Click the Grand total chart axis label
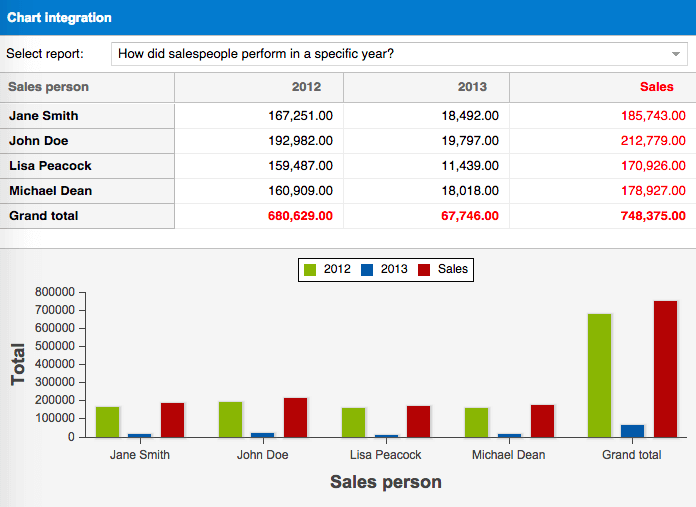 point(632,455)
